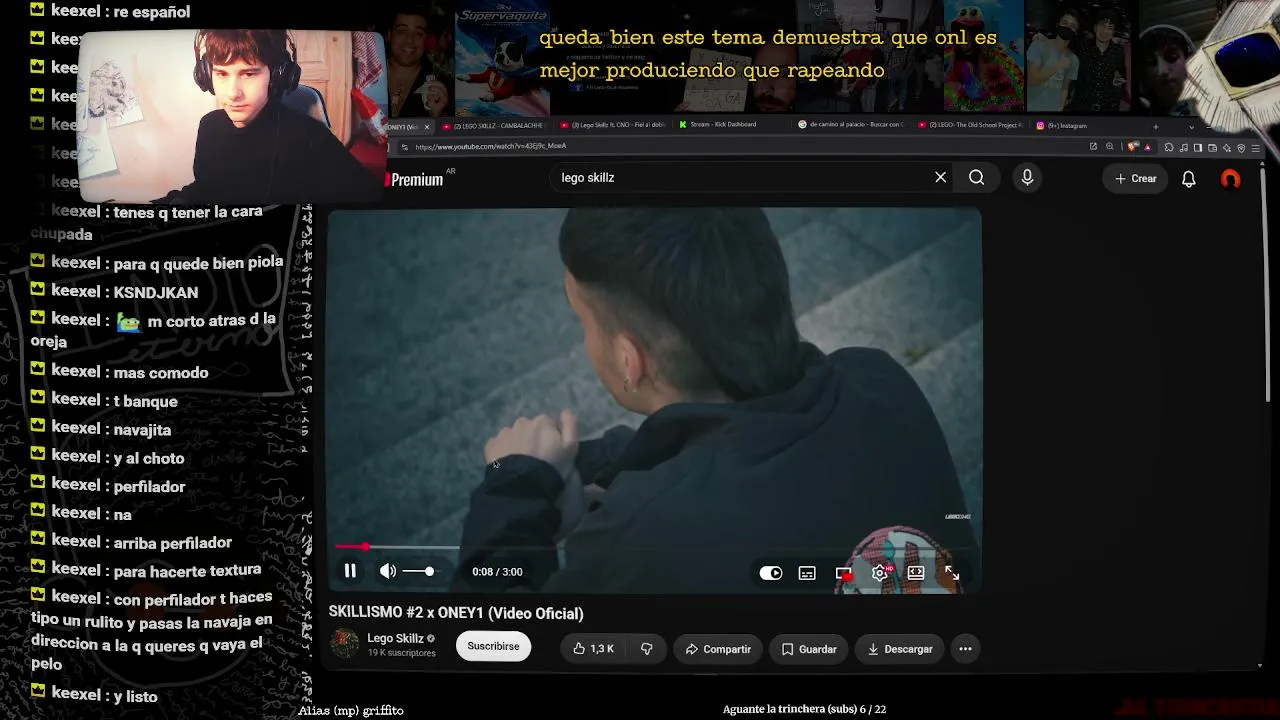Open the browser zoom magnifier icon
The image size is (1280, 720).
(1109, 147)
